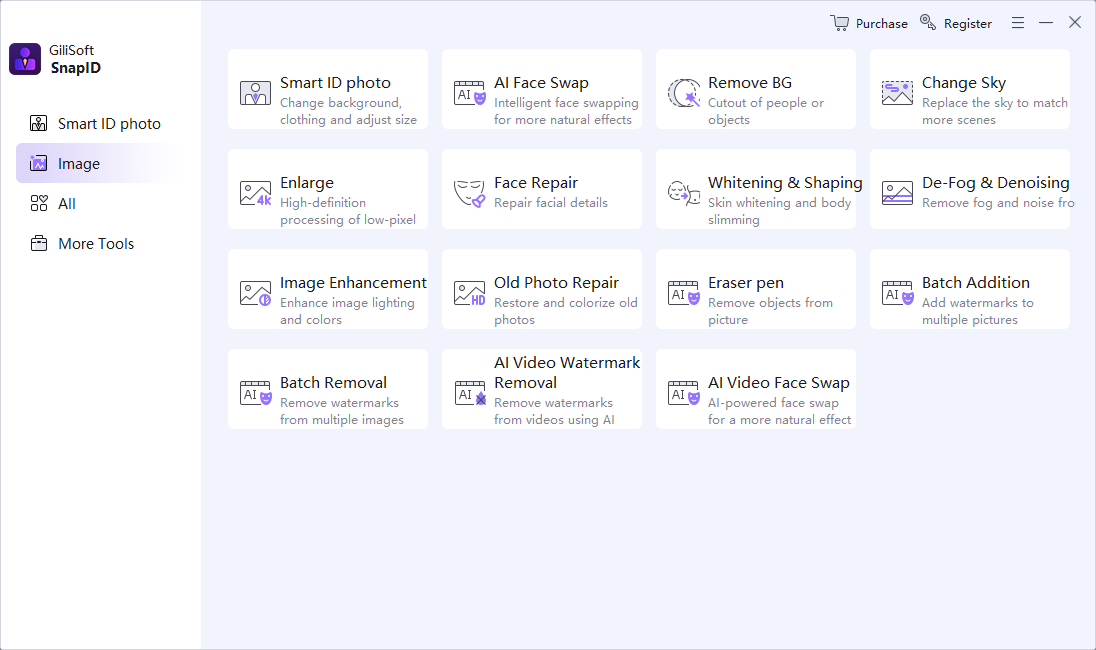The width and height of the screenshot is (1096, 650).
Task: Click the Batch Addition AI icon
Action: [897, 293]
